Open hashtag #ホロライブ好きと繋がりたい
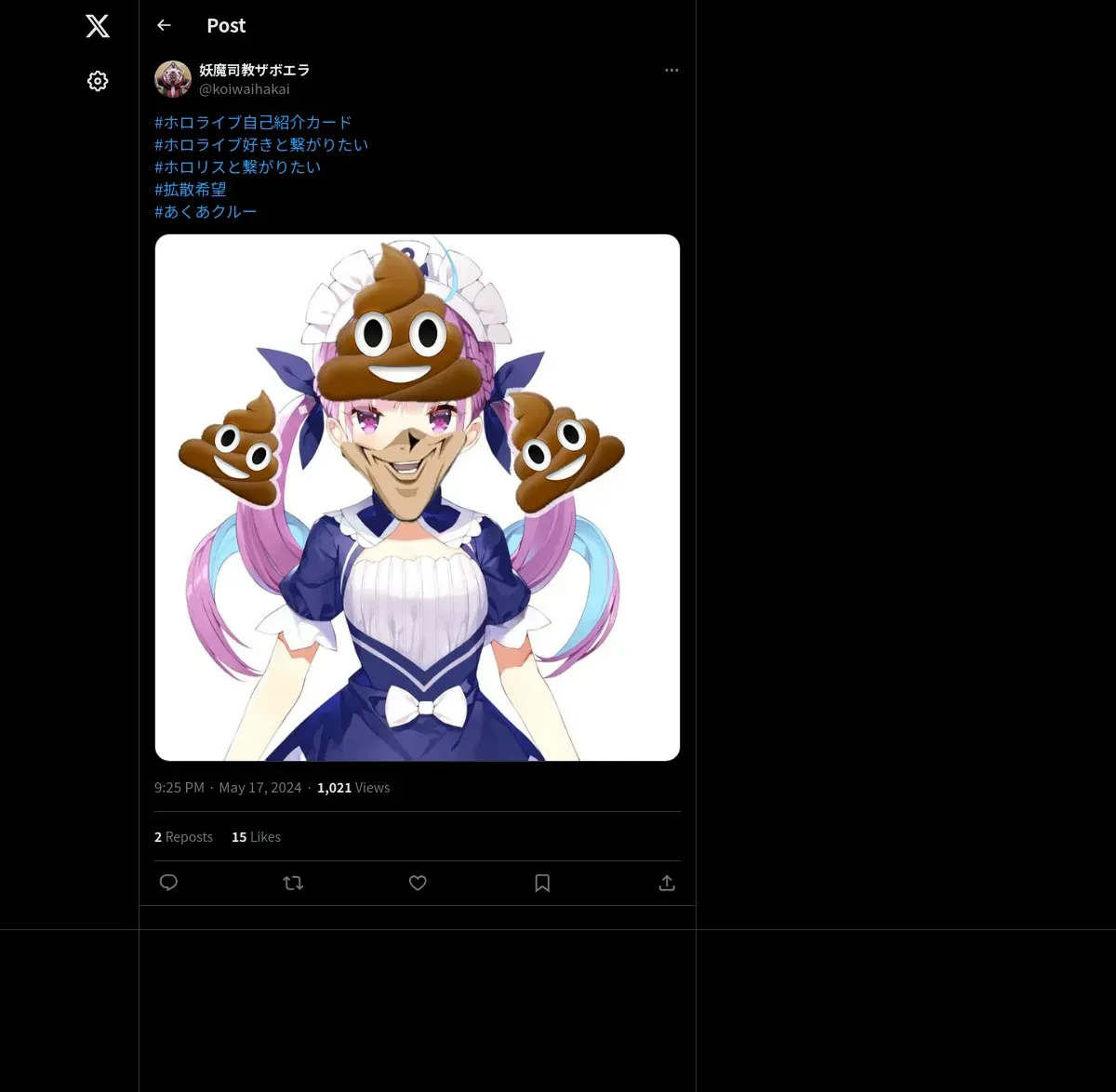 tap(261, 145)
